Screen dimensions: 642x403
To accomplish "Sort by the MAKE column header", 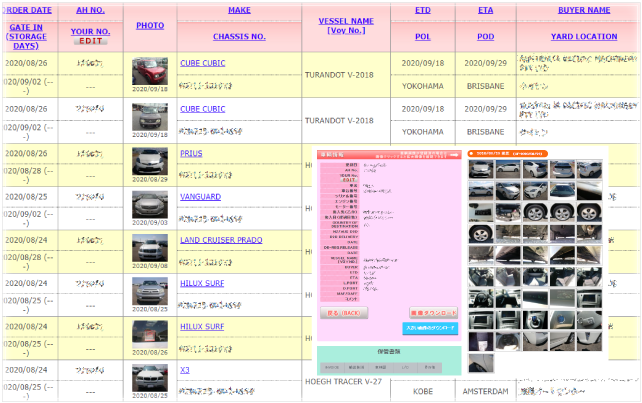I will [240, 10].
